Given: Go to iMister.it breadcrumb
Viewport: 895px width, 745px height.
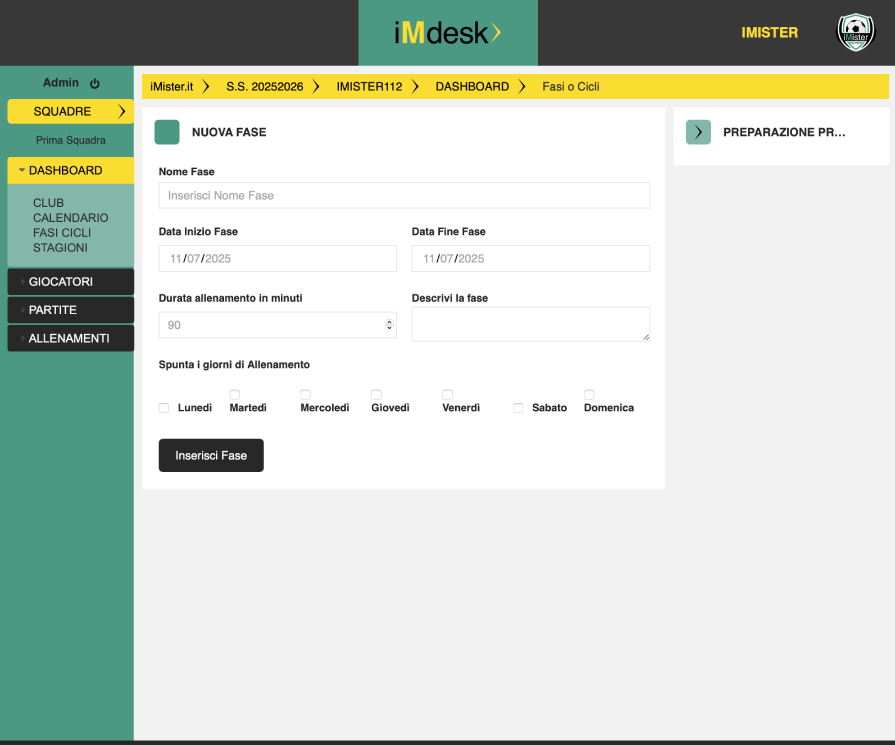Looking at the screenshot, I should pyautogui.click(x=171, y=87).
